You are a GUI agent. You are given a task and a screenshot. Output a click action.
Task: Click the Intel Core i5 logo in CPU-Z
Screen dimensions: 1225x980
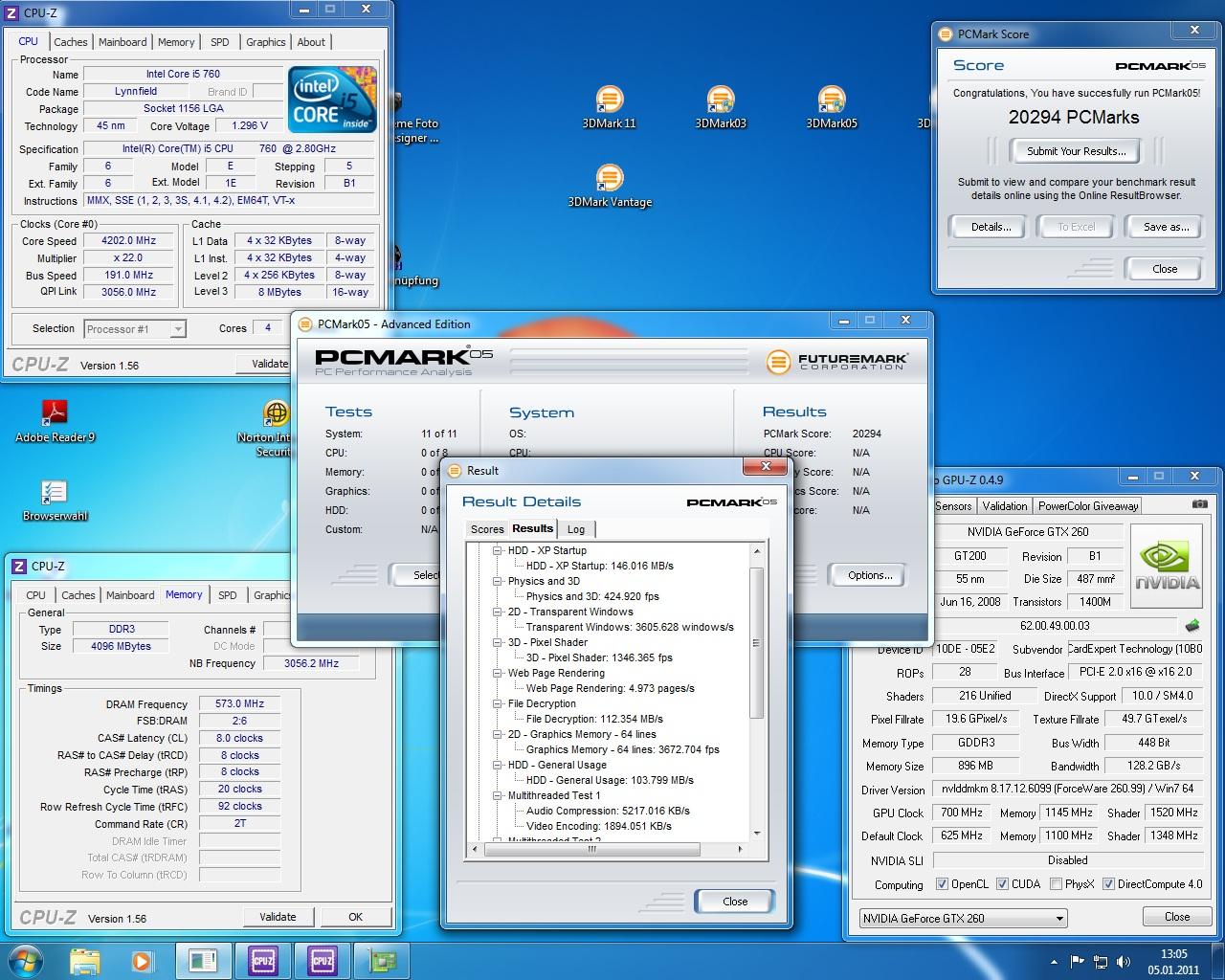[332, 100]
